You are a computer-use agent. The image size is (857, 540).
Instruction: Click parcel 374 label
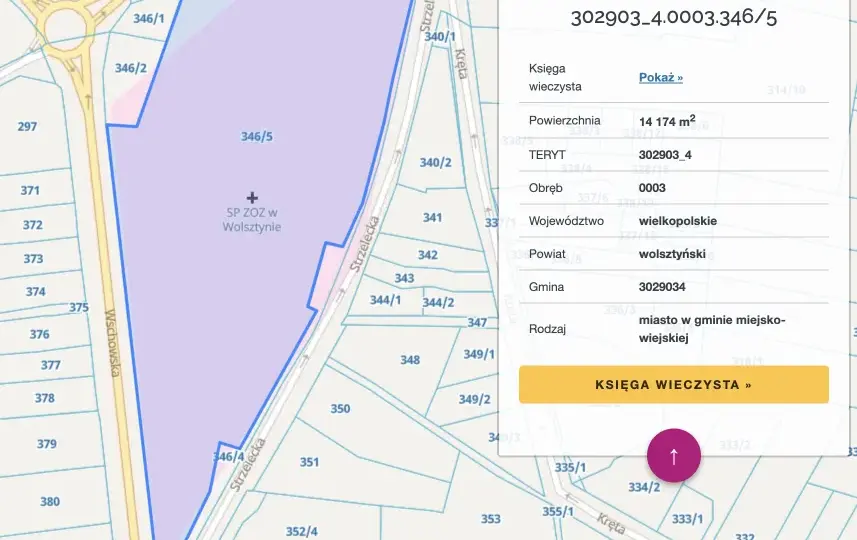point(36,292)
